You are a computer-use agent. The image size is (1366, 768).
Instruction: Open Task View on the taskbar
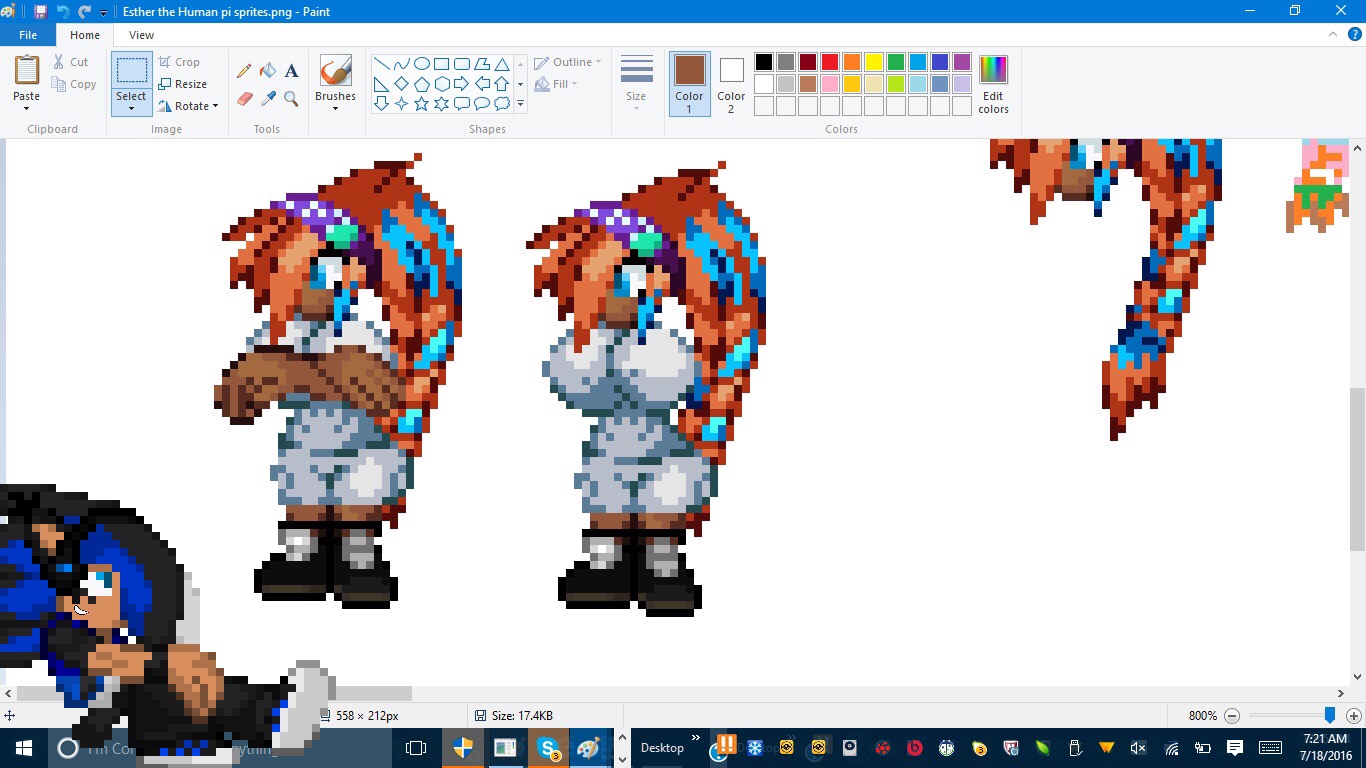click(x=416, y=748)
